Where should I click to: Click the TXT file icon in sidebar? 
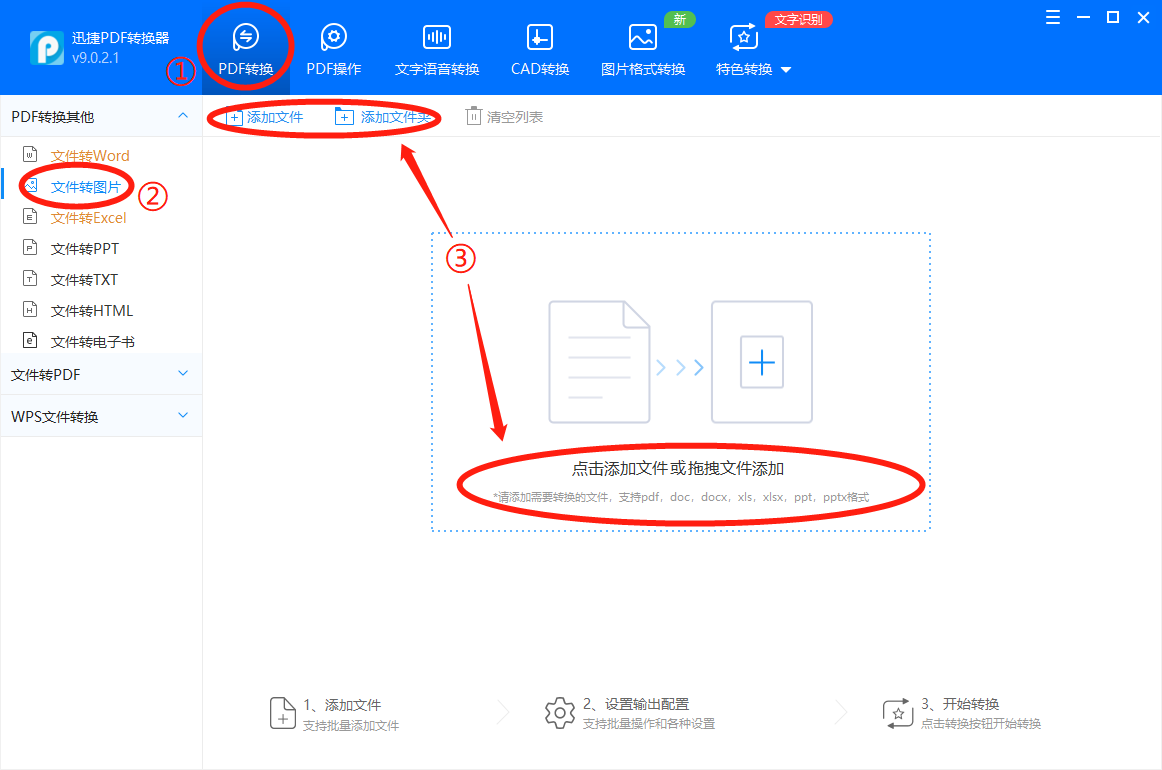(x=30, y=279)
